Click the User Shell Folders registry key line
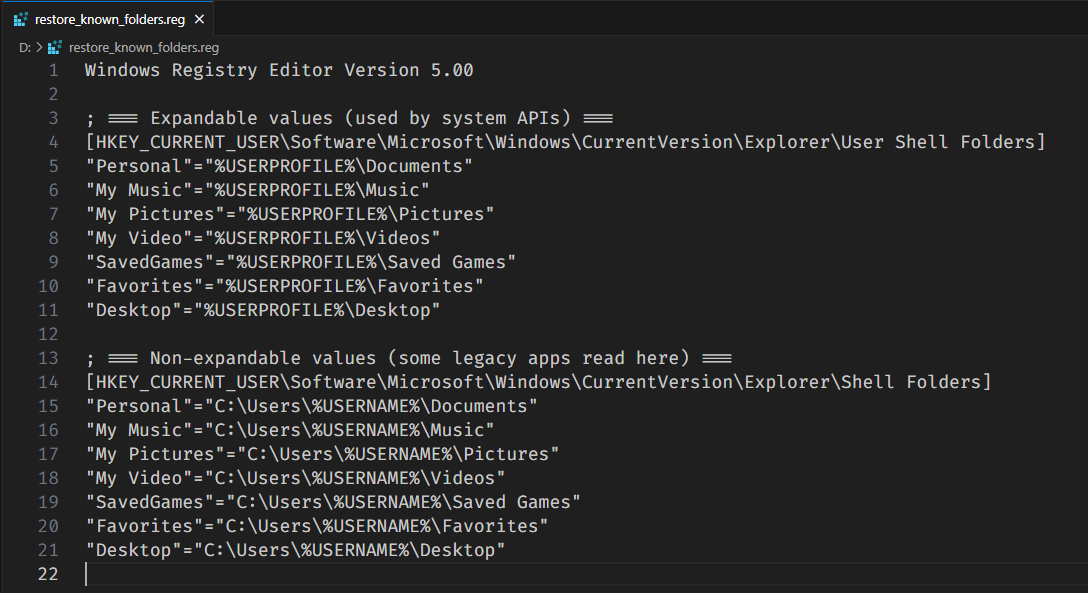This screenshot has width=1088, height=593. point(565,142)
